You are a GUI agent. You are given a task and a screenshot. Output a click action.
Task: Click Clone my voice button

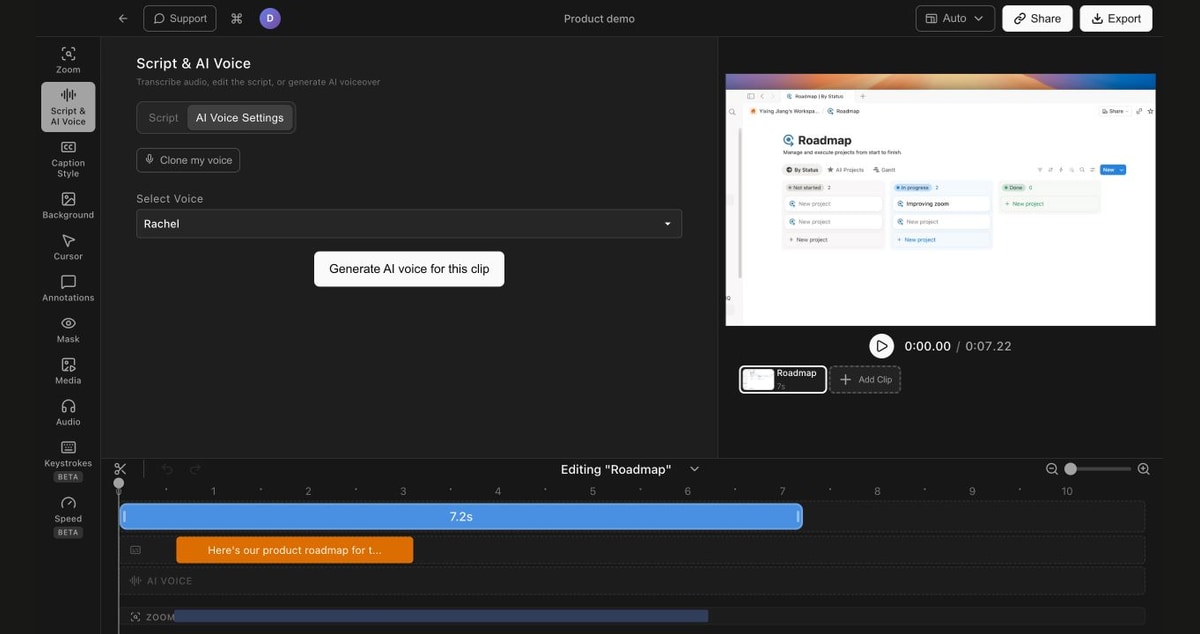(188, 160)
